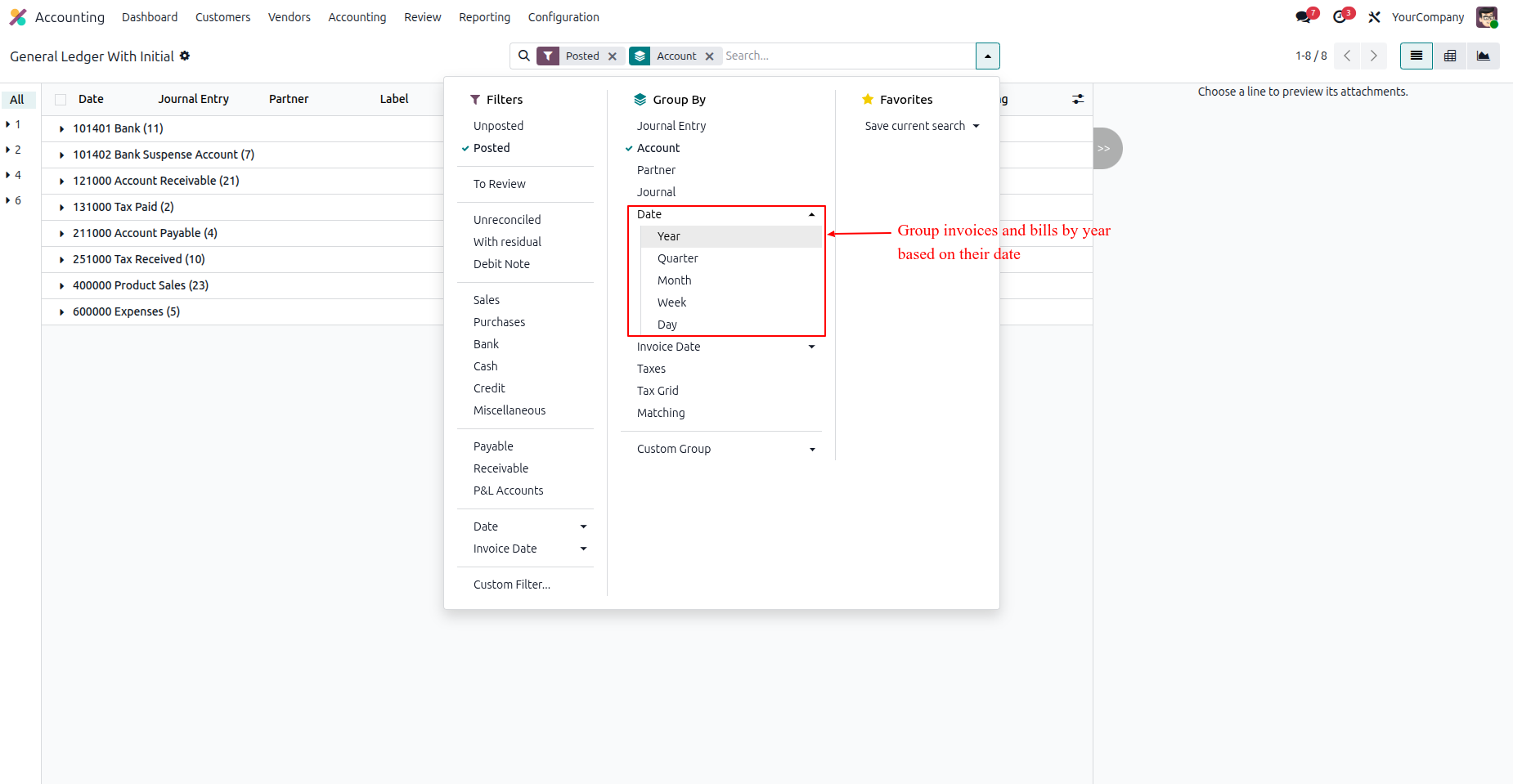Open optional columns adjust icon
The width and height of the screenshot is (1513, 784).
pos(1078,99)
